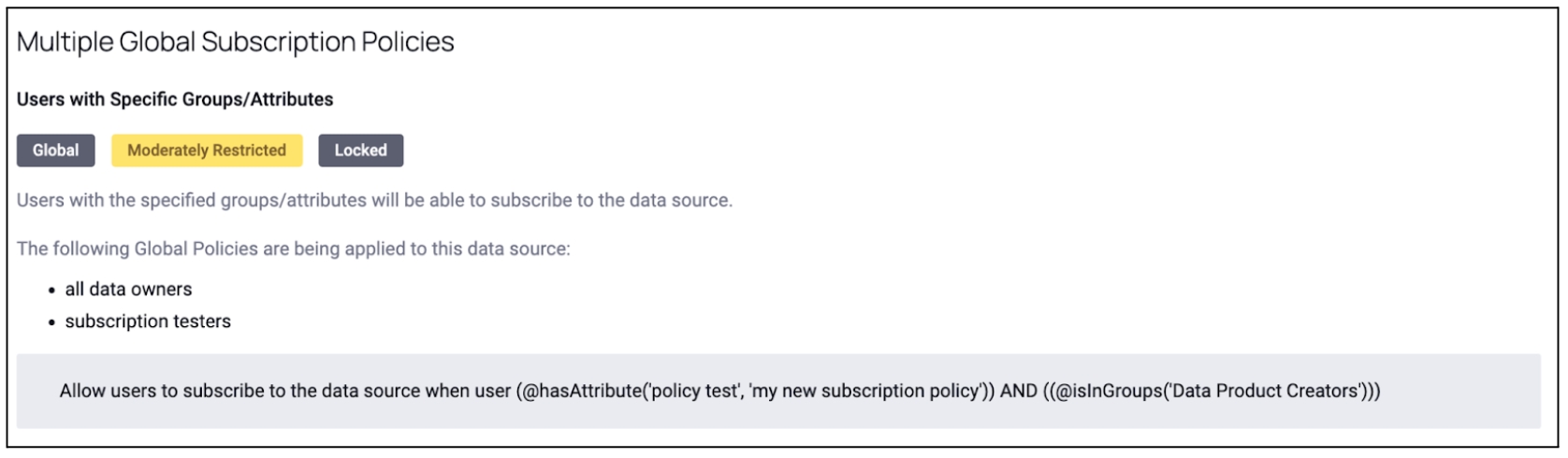Click 'The following Global Policies' description line
Image resolution: width=1568 pixels, height=458 pixels.
coord(293,249)
